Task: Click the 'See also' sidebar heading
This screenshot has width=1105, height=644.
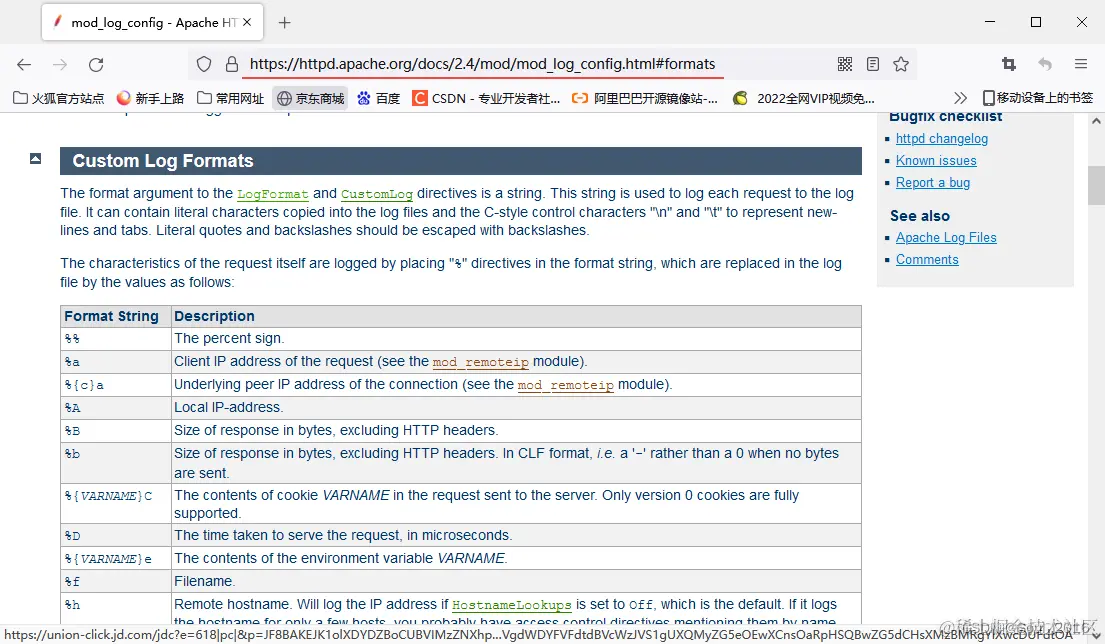Action: [x=920, y=216]
